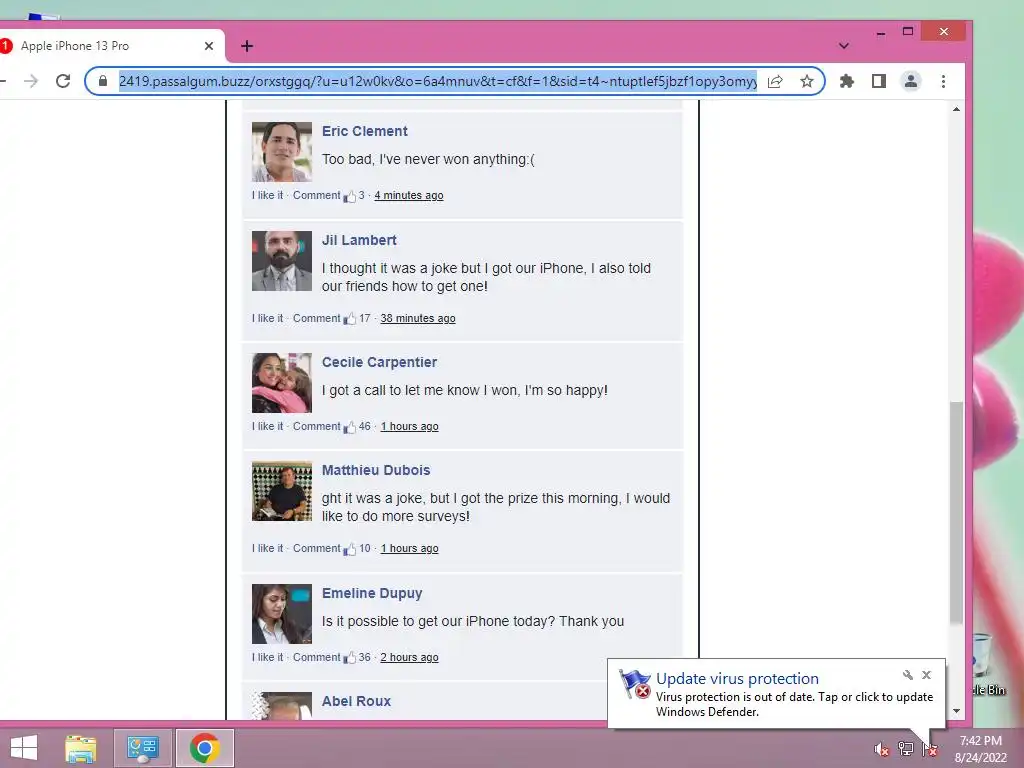Image resolution: width=1024 pixels, height=768 pixels.
Task: Expand the tab search chevron
Action: tap(844, 46)
